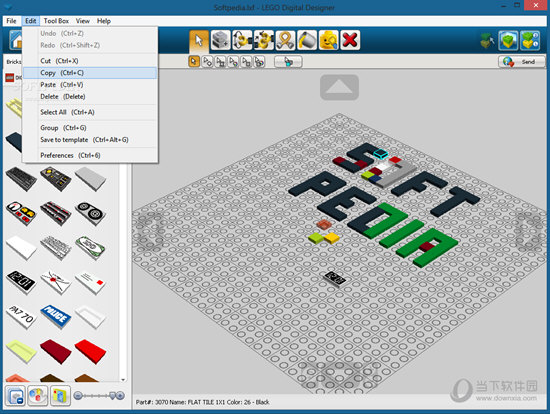Open the View menu

point(83,21)
